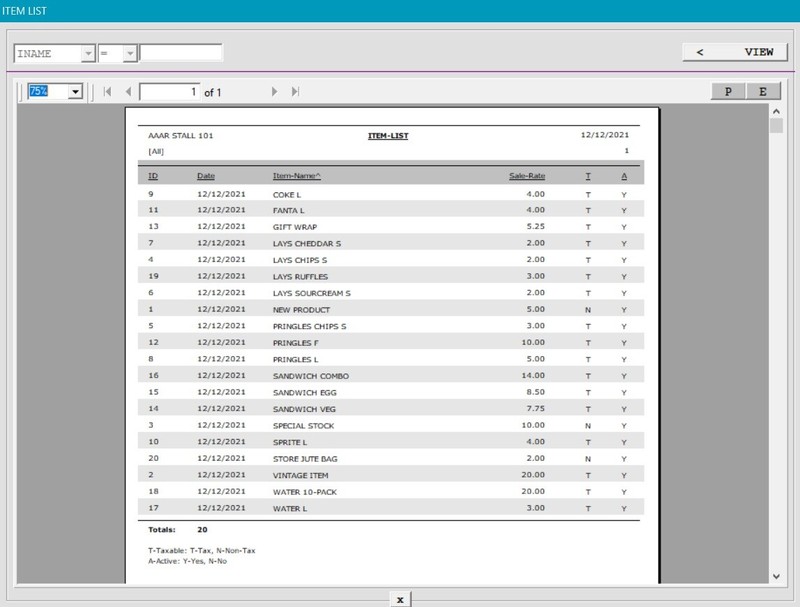
Task: Click the 14.00 sale rate value
Action: [x=533, y=375]
